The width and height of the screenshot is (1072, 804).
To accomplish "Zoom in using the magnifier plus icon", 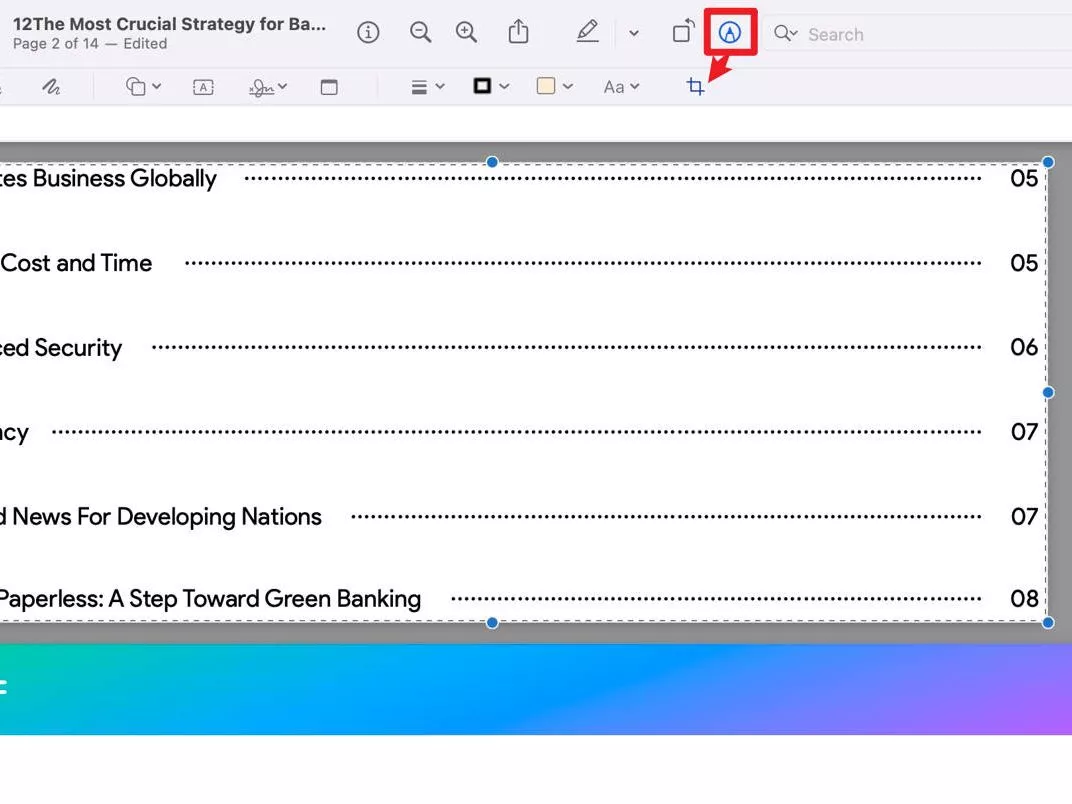I will pyautogui.click(x=466, y=32).
